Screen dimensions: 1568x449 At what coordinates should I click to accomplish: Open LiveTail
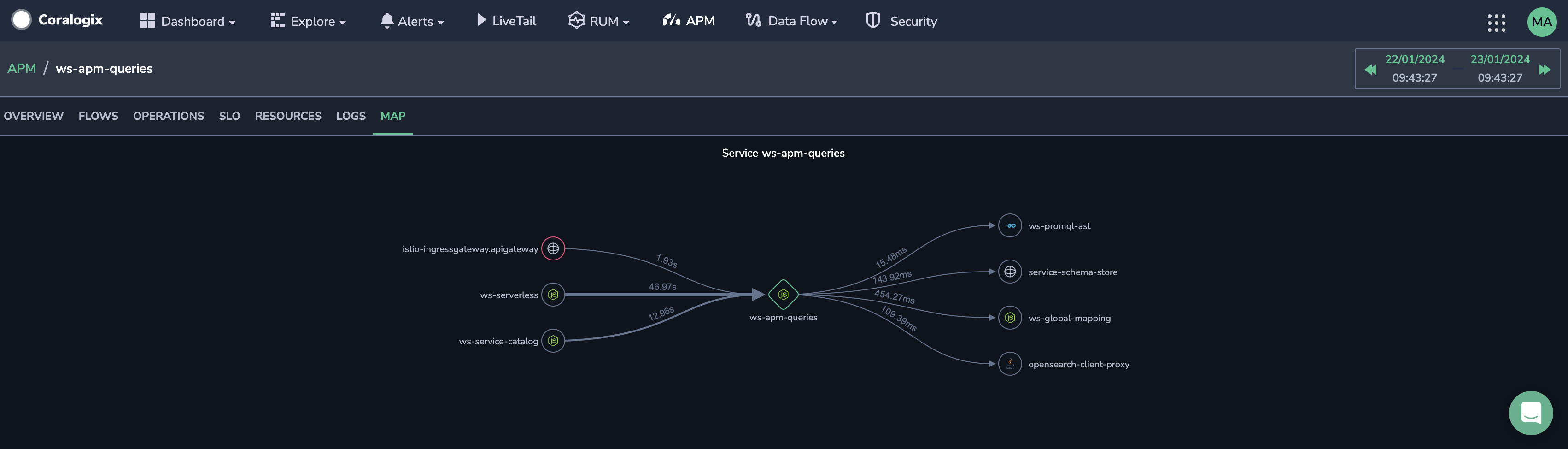(x=506, y=21)
